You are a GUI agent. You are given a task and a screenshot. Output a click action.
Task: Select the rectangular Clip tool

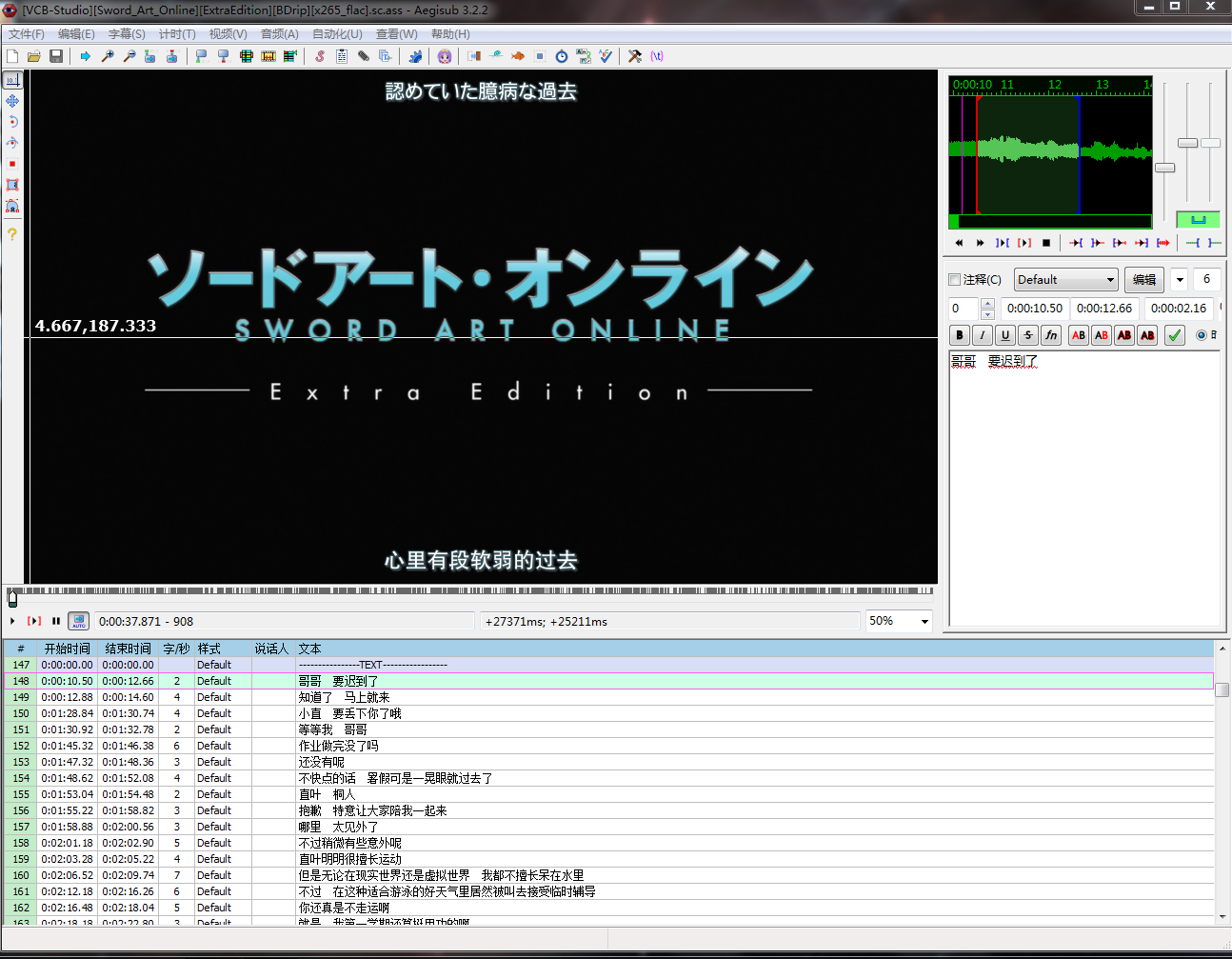(x=12, y=185)
